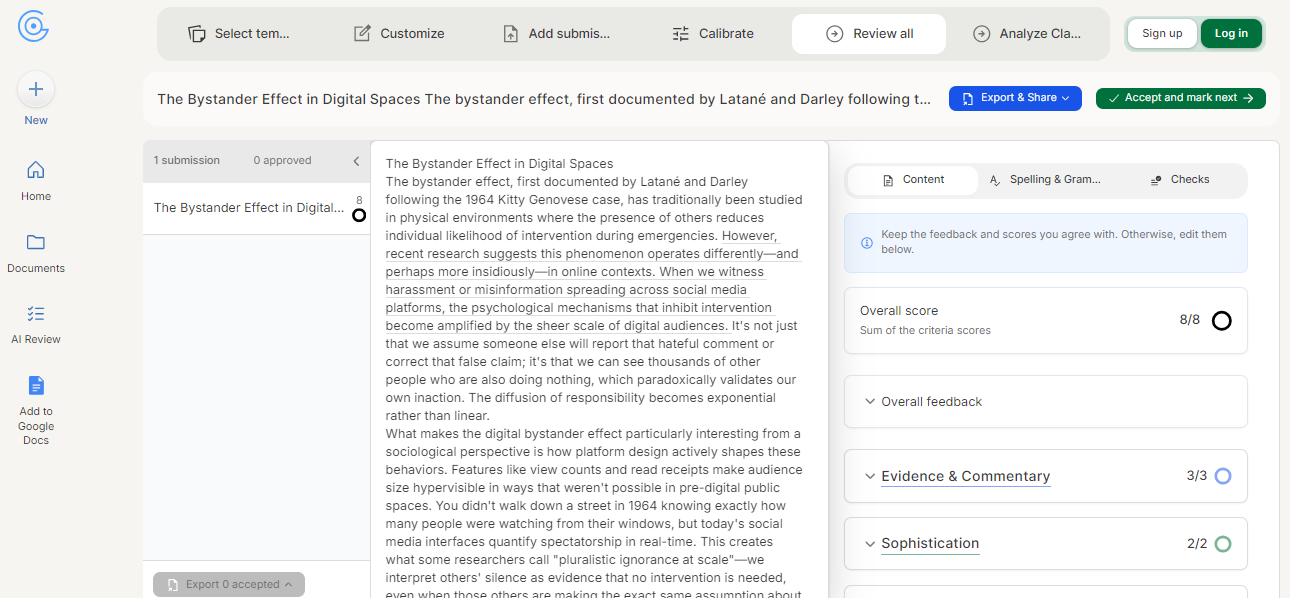Image resolution: width=1290 pixels, height=598 pixels.
Task: Click the info icon in notice
Action: tap(867, 243)
